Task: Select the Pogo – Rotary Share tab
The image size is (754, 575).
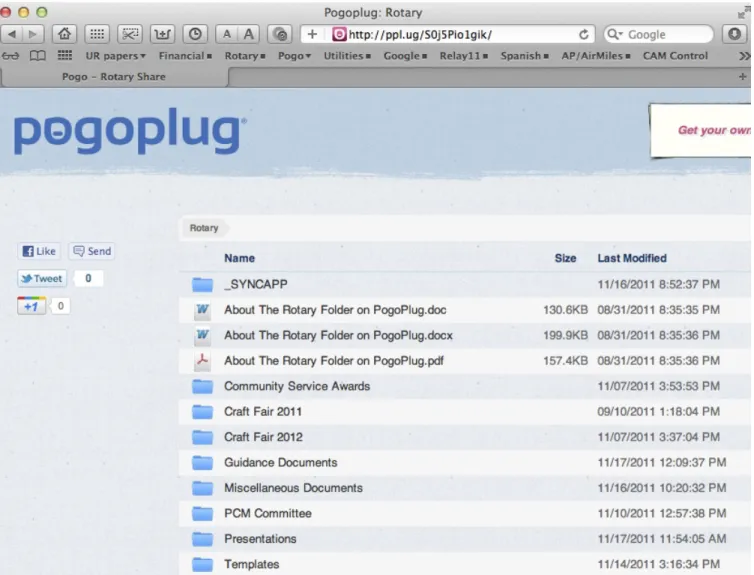Action: click(114, 77)
